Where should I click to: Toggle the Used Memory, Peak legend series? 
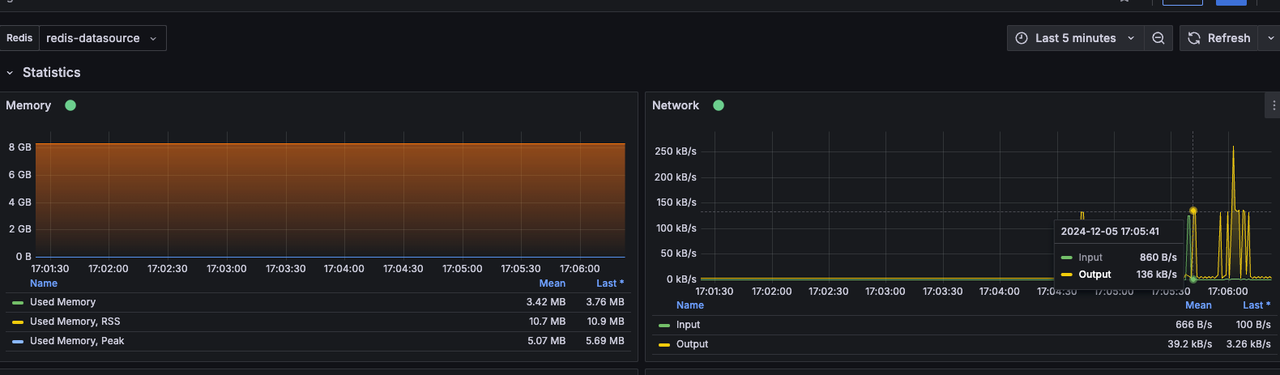[78, 341]
